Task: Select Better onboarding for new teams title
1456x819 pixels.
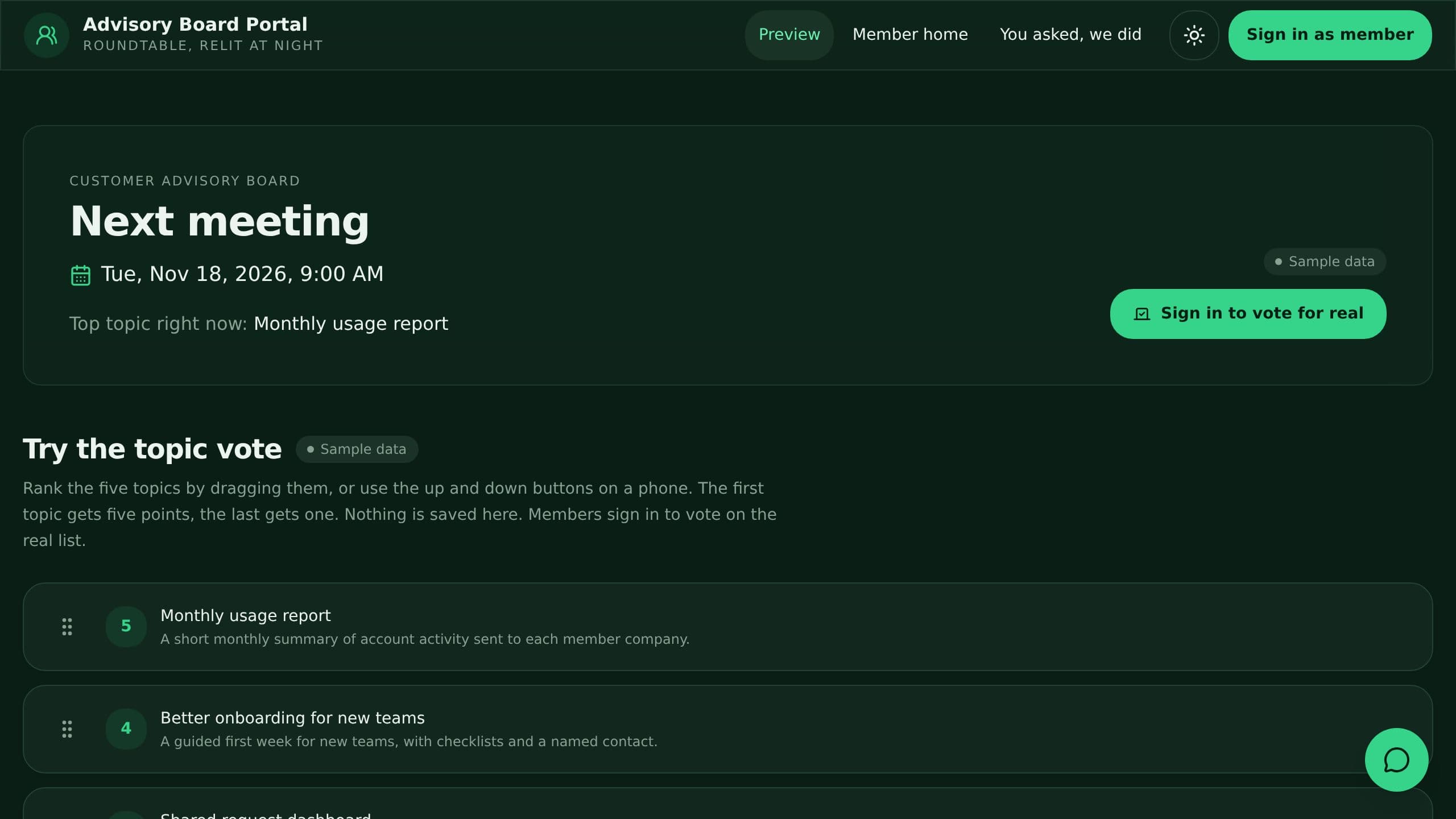Action: coord(292,718)
